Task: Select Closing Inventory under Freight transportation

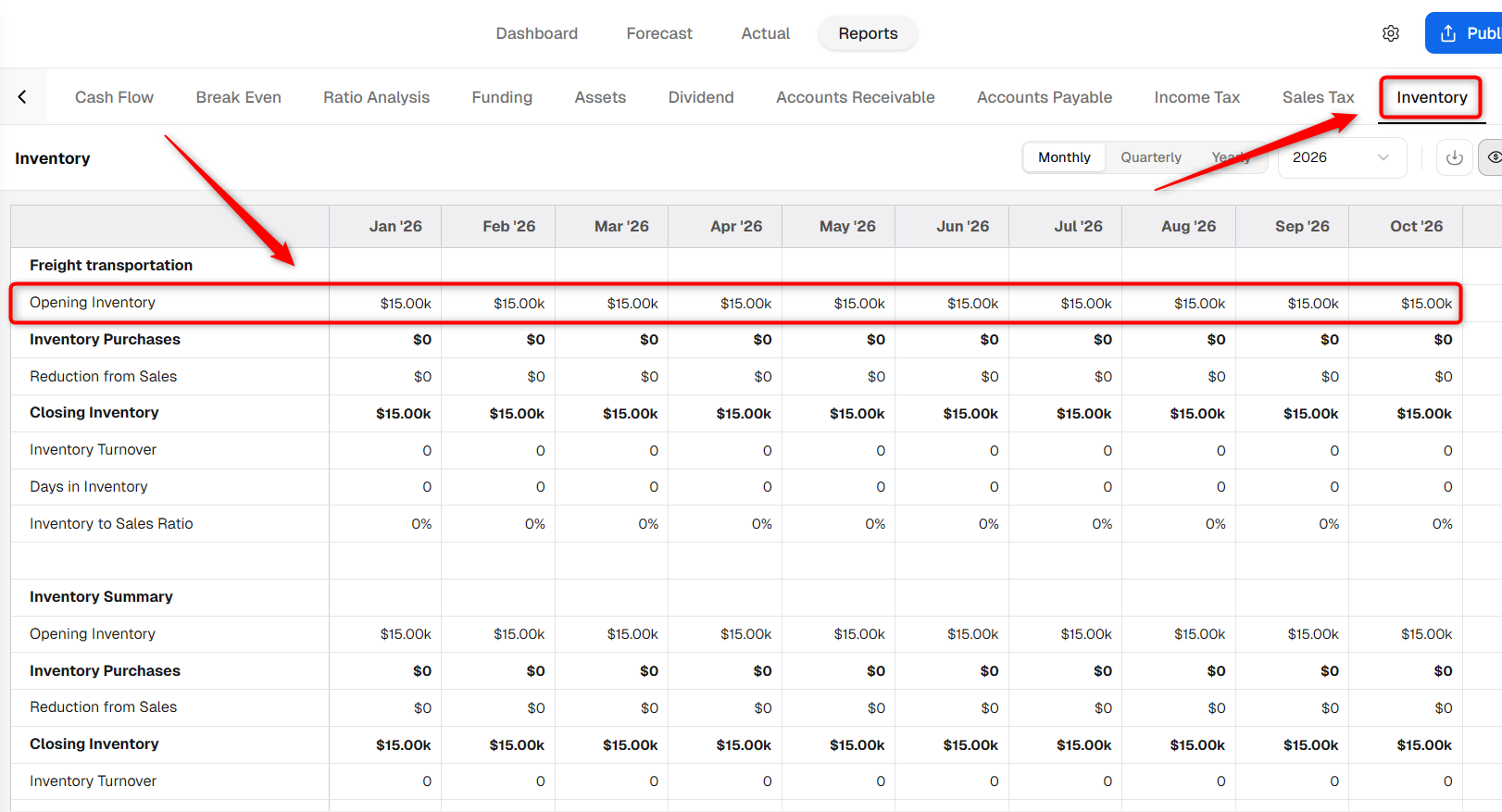Action: coord(94,412)
